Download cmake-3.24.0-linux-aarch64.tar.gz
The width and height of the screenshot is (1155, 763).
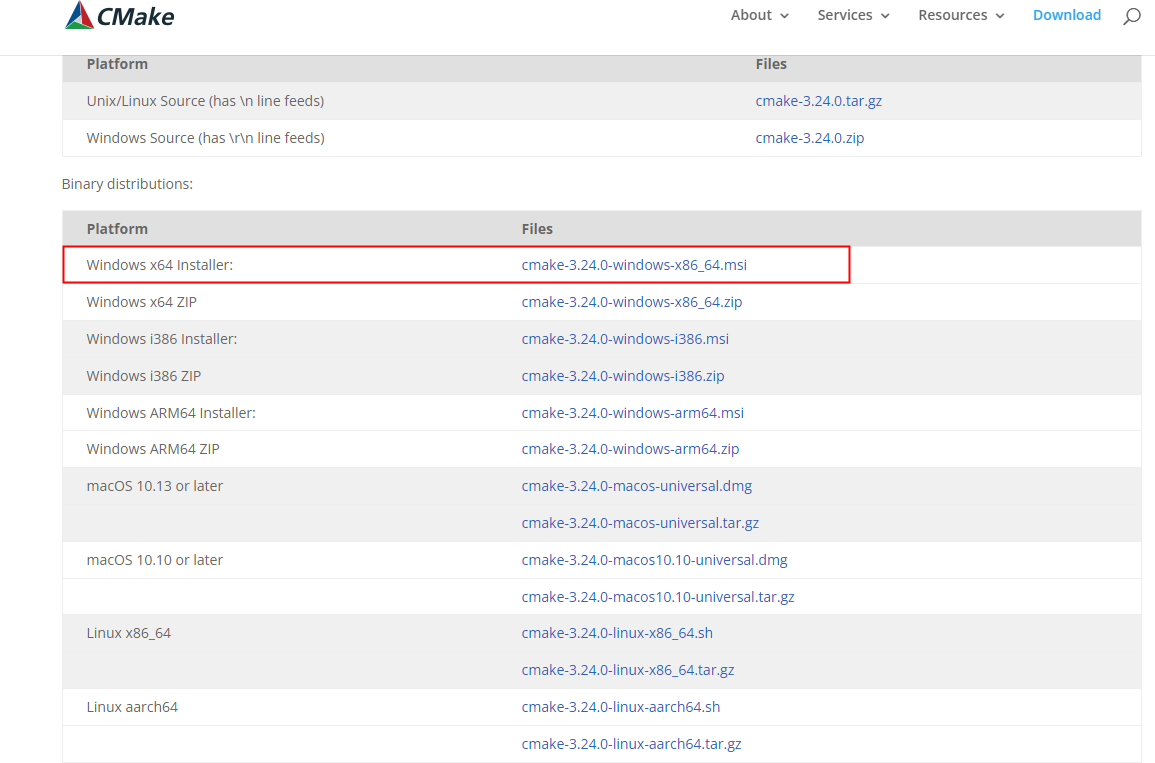click(631, 744)
